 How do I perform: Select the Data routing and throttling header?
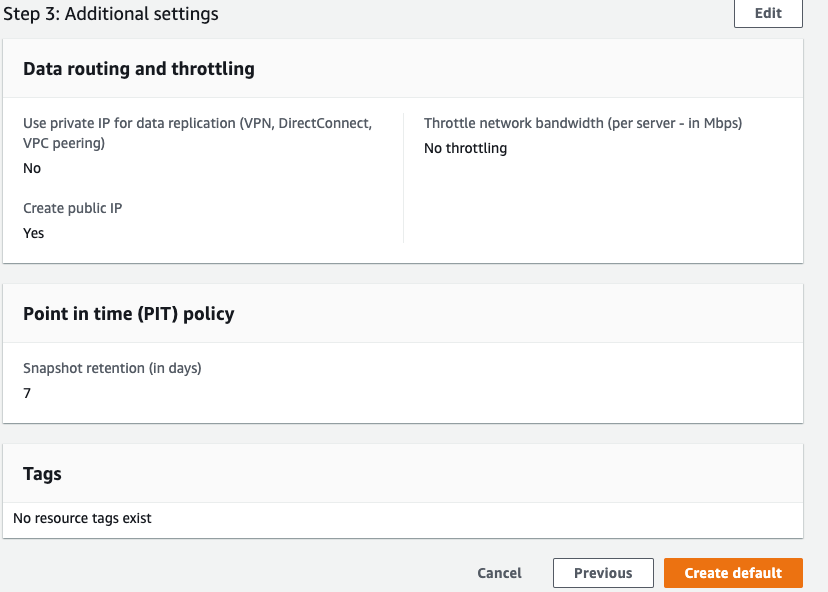coord(139,69)
